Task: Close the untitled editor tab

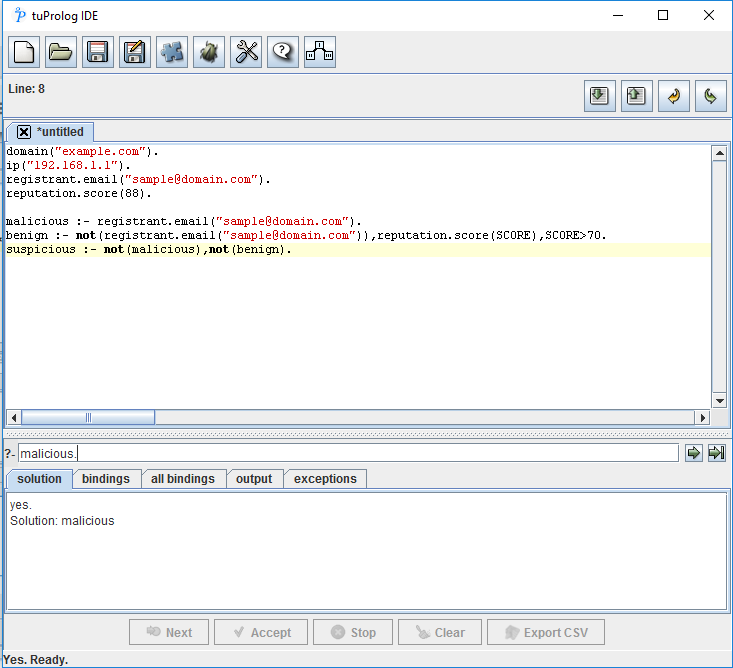Action: point(24,132)
